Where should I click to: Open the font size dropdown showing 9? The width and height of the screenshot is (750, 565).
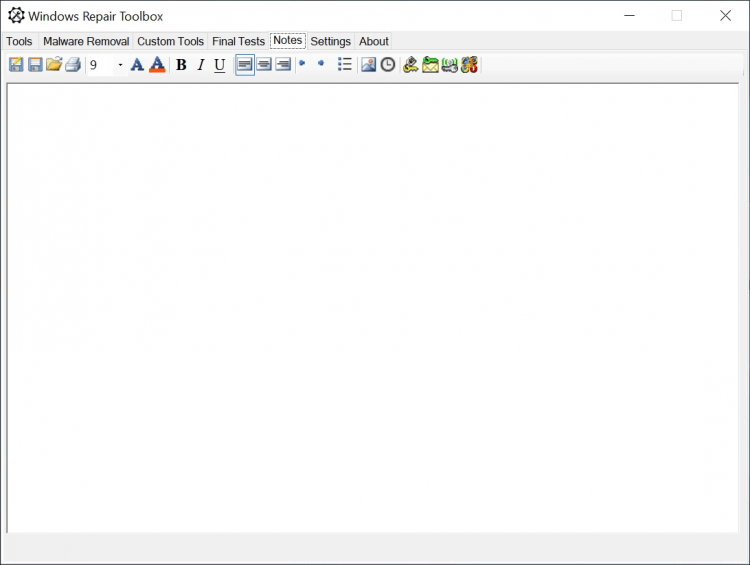120,65
